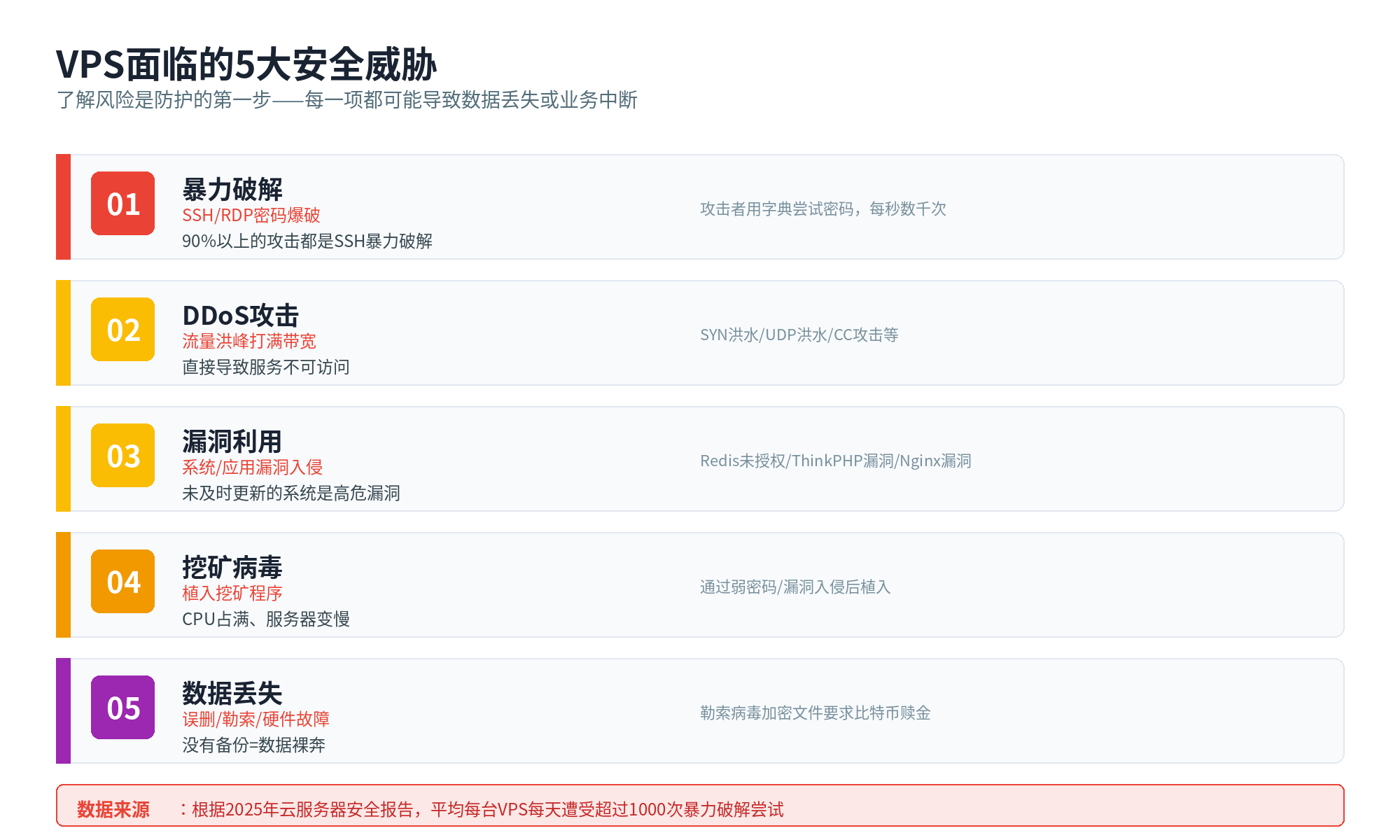Click the note Redis未授权/ThinkPHP漏洞/Nginx漏洞
This screenshot has height=840, width=1400.
(836, 461)
